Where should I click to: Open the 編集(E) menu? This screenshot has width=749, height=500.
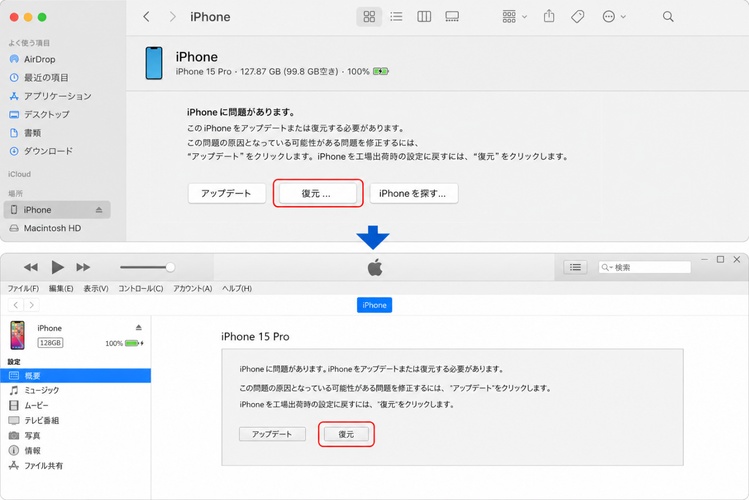tap(61, 288)
